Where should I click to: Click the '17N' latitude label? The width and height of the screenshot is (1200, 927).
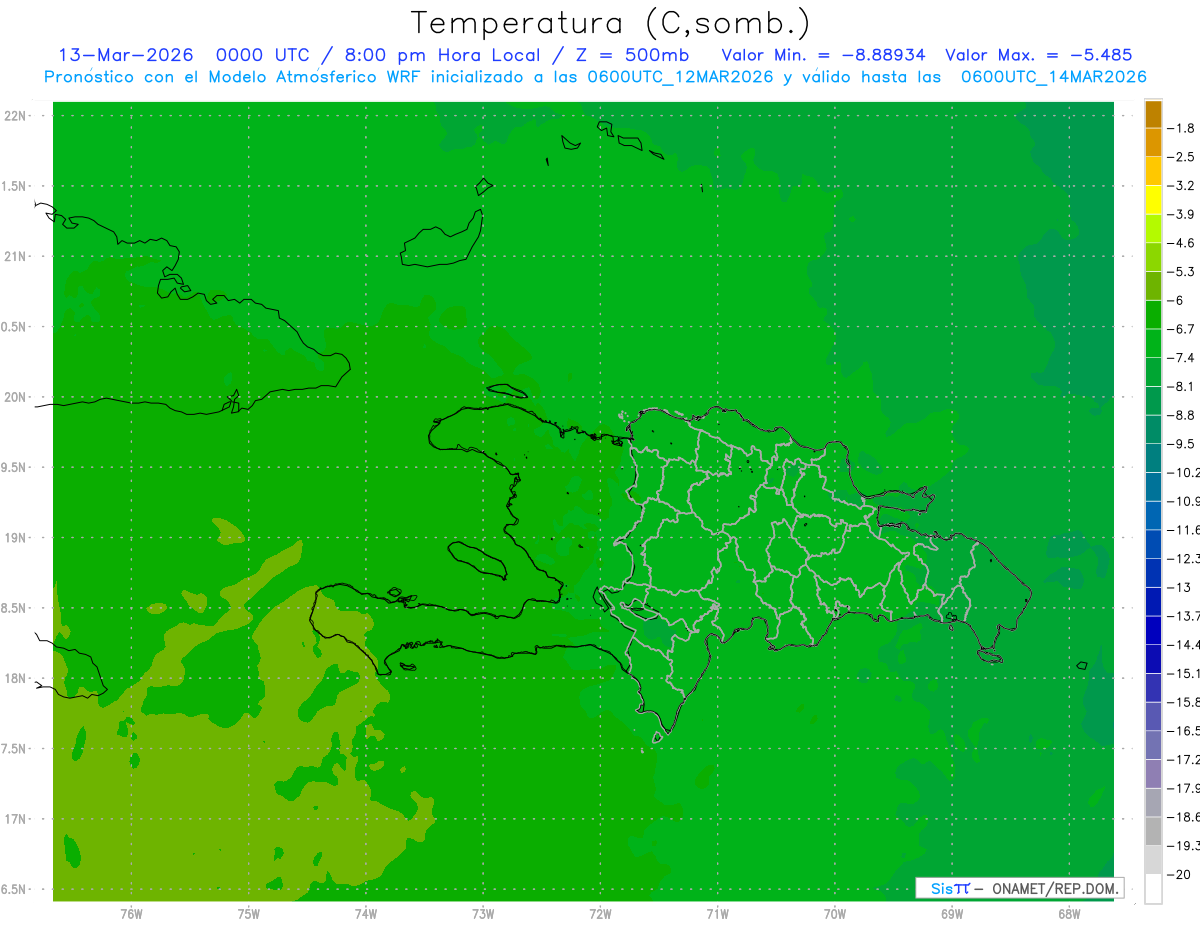pos(15,819)
